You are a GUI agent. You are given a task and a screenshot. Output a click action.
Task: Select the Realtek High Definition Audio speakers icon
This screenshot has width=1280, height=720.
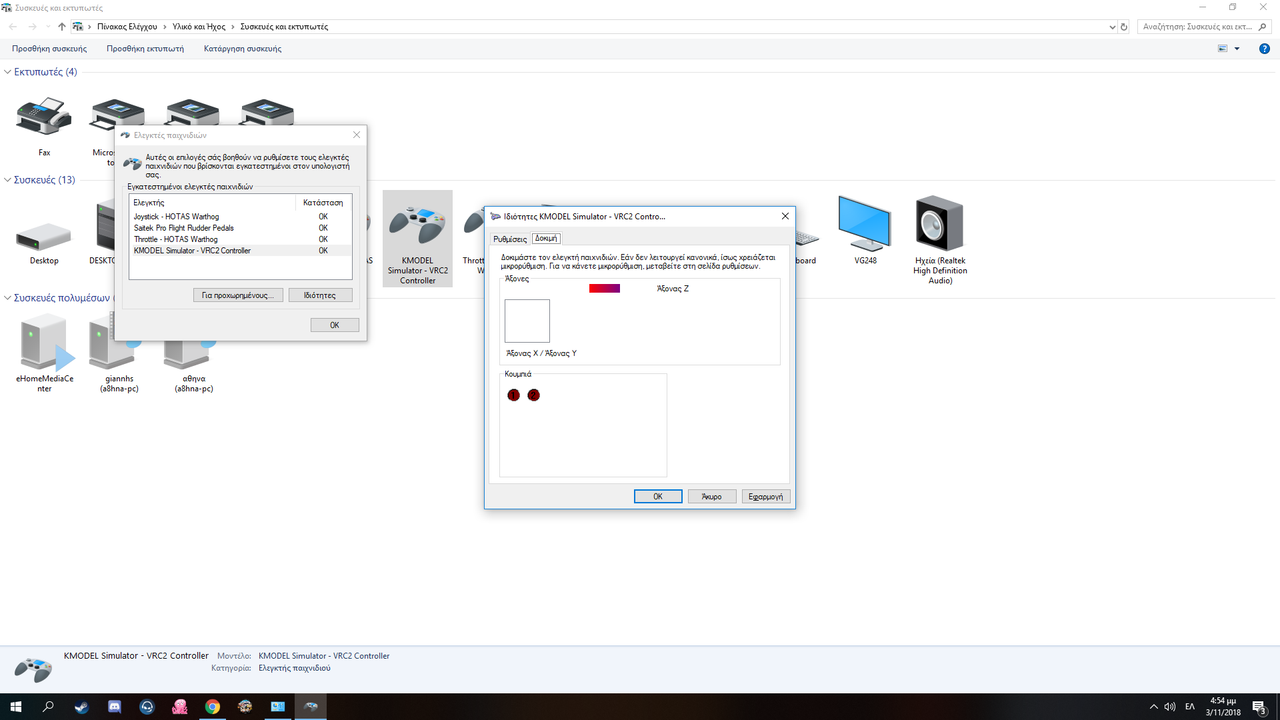pyautogui.click(x=939, y=224)
